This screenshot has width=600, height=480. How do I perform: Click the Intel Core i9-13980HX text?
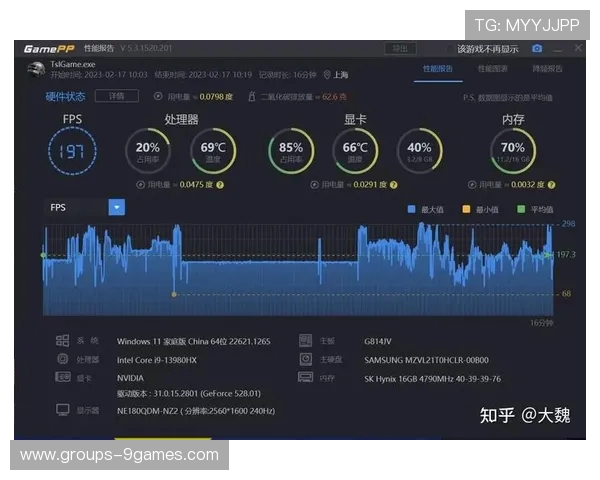[x=157, y=360]
